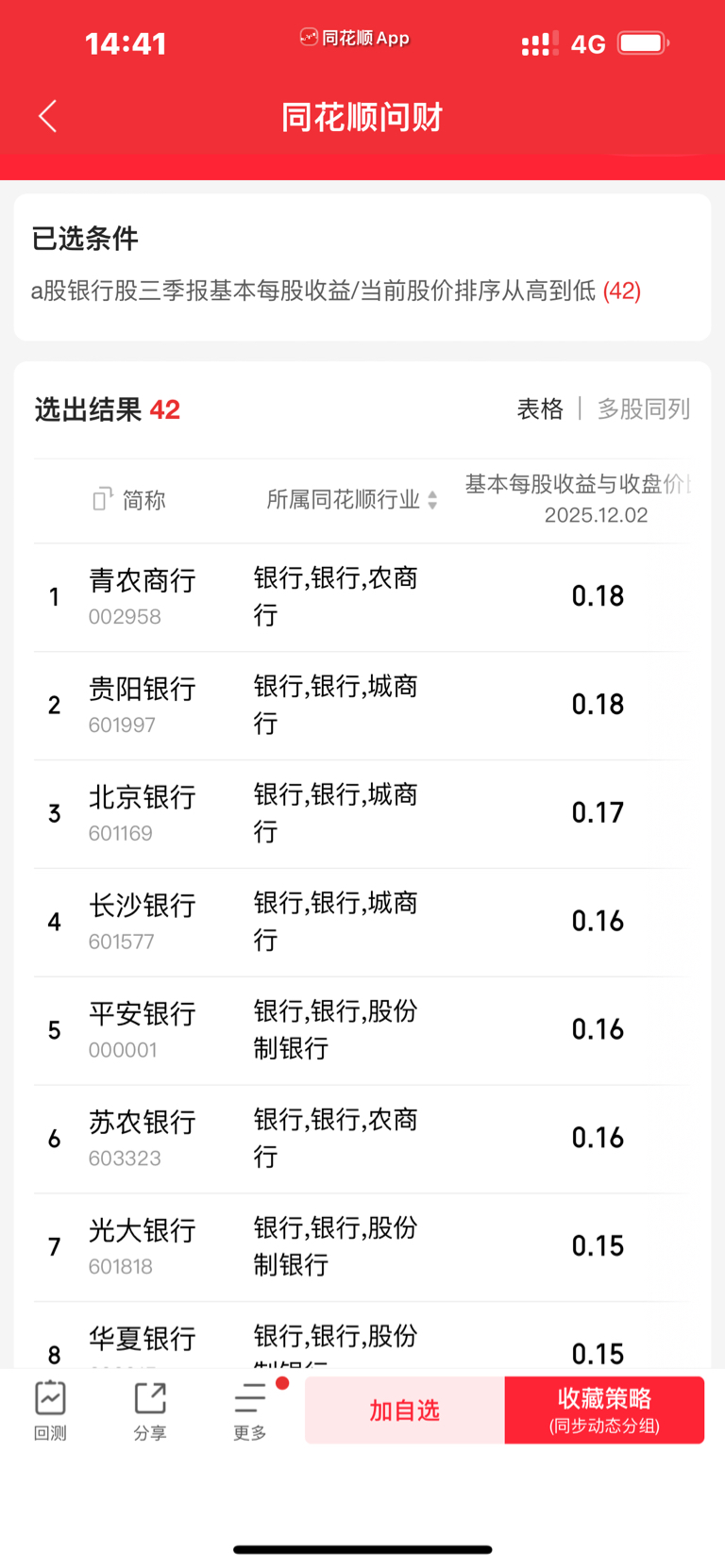The image size is (725, 1568).
Task: Switch to 表格 view
Action: click(x=540, y=409)
